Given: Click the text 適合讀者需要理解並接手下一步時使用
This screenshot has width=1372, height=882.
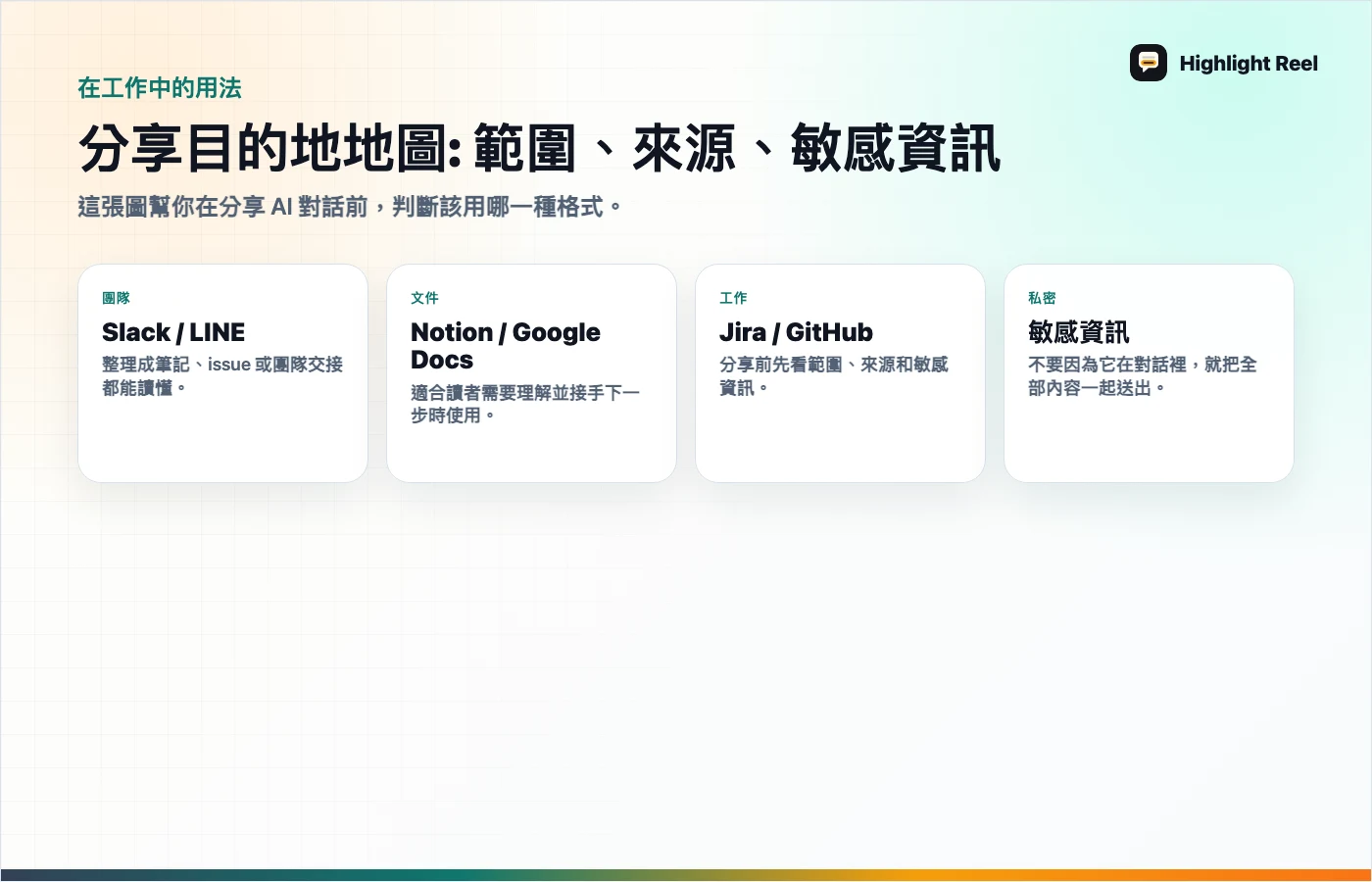Looking at the screenshot, I should coord(525,404).
